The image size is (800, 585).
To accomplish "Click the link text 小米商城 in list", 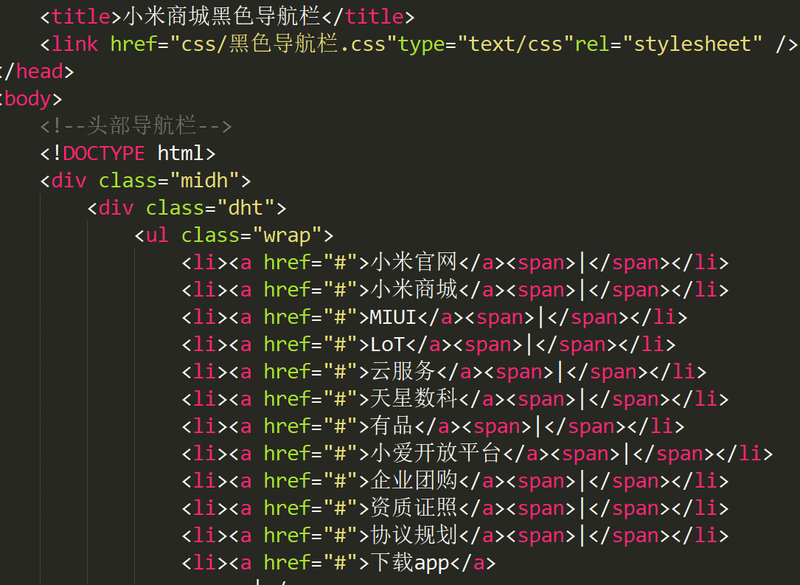I will click(x=413, y=290).
